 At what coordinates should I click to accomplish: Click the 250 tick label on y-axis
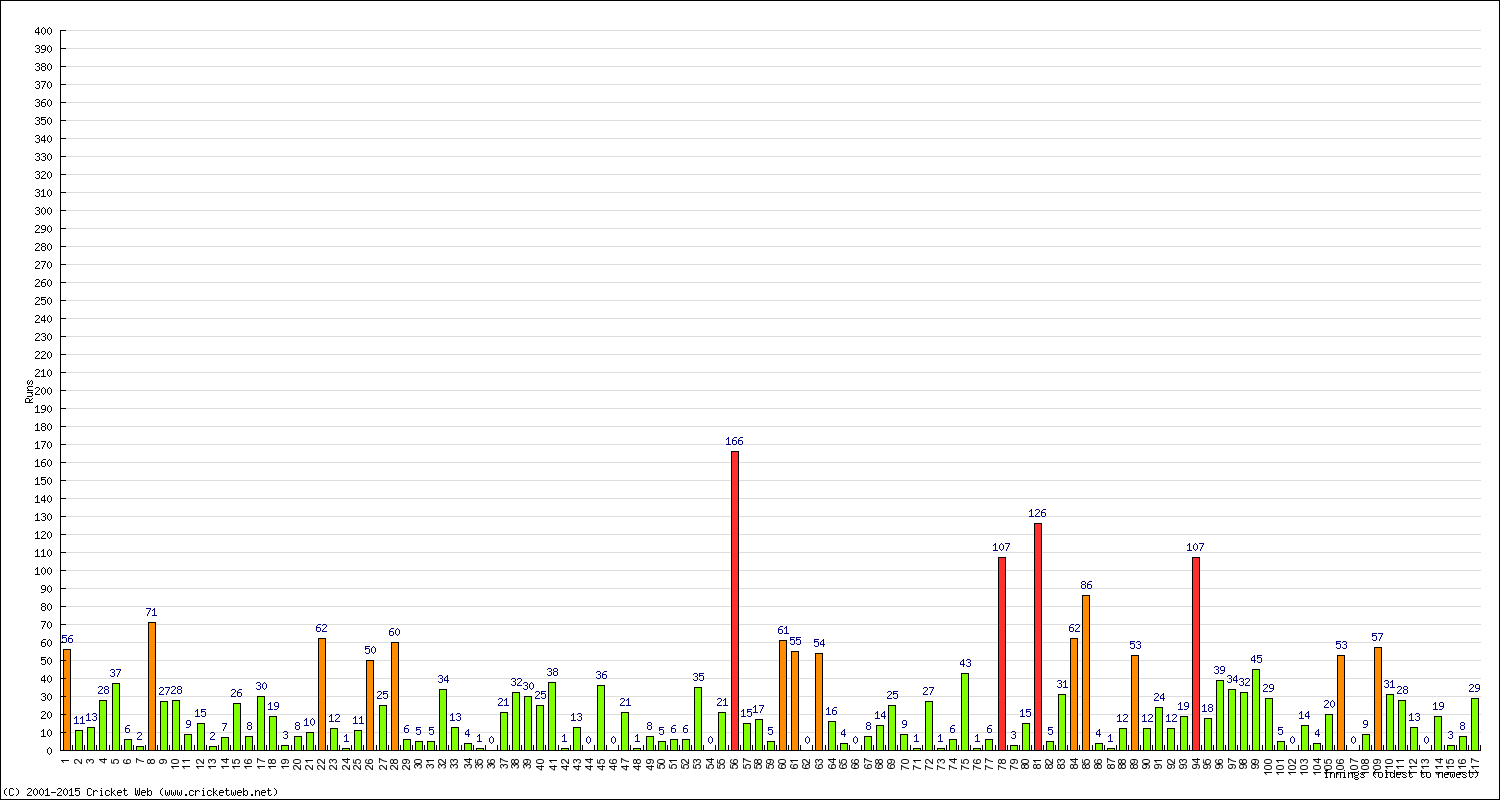click(x=42, y=301)
